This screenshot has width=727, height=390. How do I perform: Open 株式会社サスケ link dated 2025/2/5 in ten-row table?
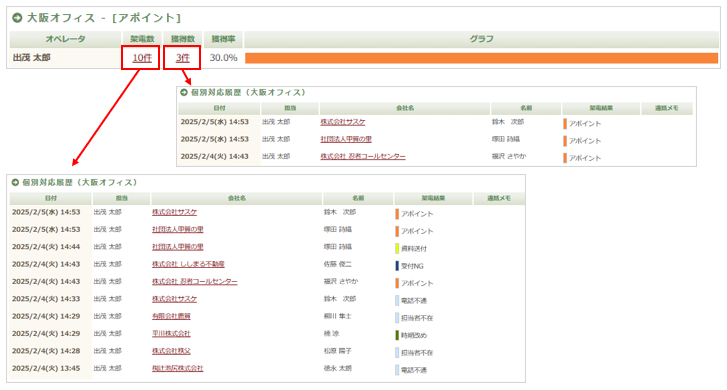[x=174, y=212]
